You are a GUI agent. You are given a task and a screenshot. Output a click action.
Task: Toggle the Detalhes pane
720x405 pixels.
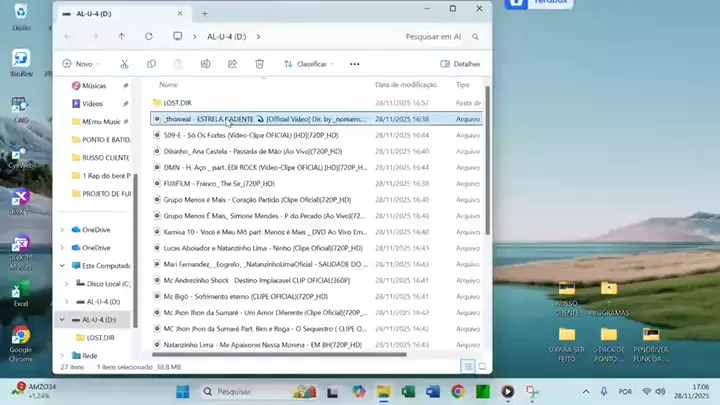(x=460, y=63)
